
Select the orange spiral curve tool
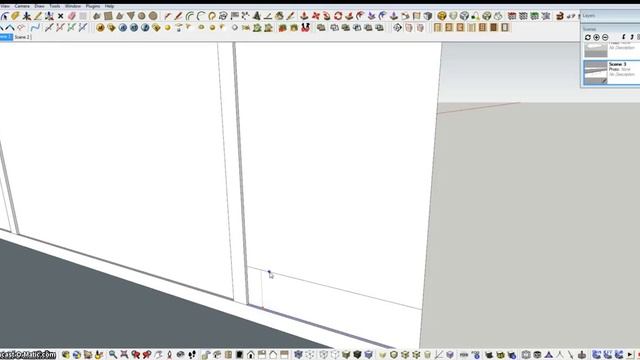(x=212, y=16)
